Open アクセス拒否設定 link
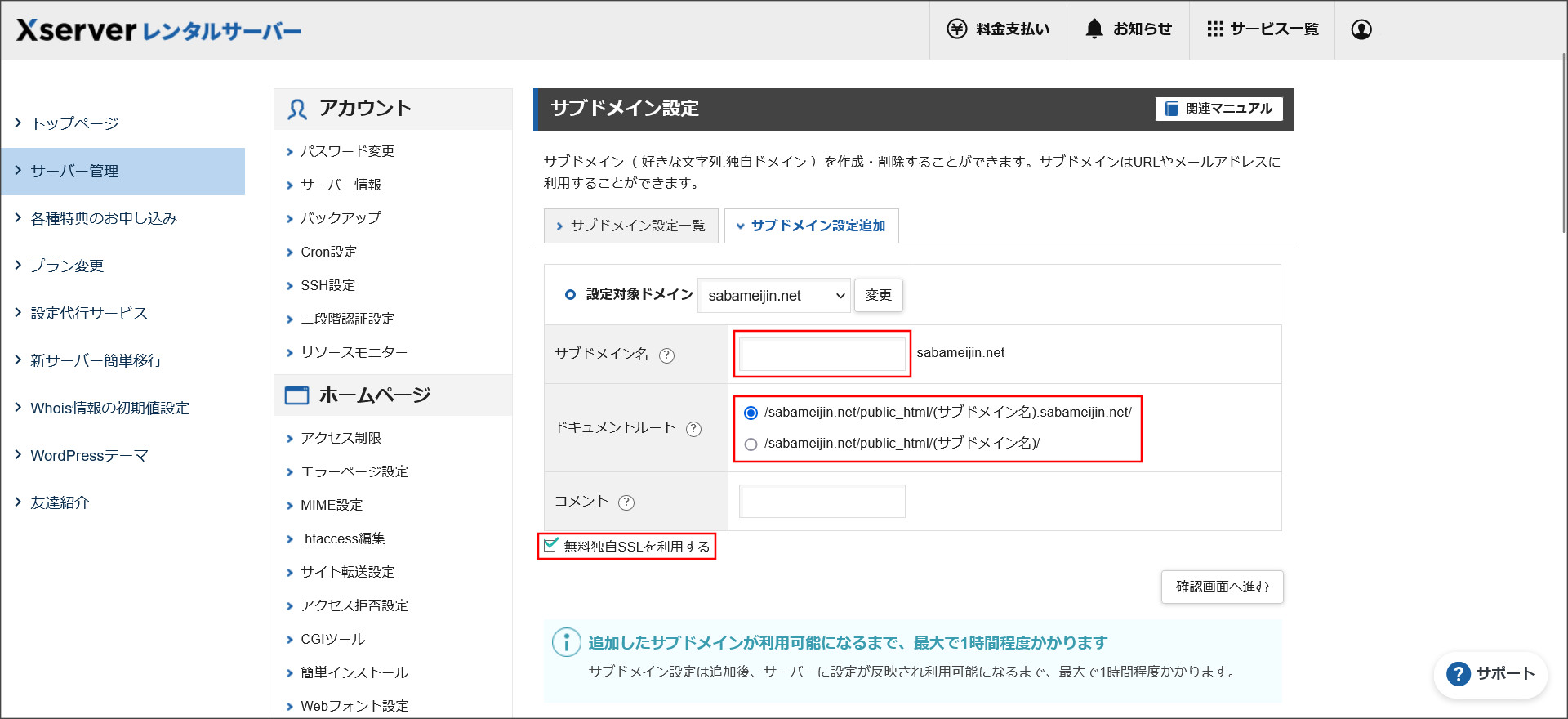This screenshot has width=1568, height=719. point(354,605)
